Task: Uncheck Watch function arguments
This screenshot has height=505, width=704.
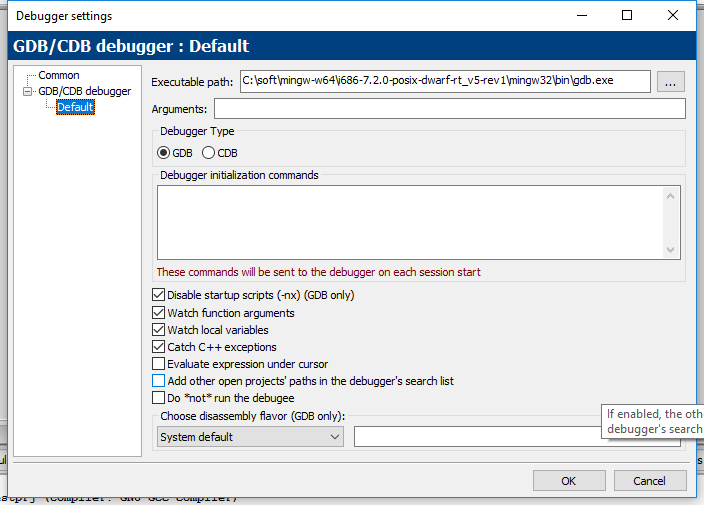Action: (158, 313)
